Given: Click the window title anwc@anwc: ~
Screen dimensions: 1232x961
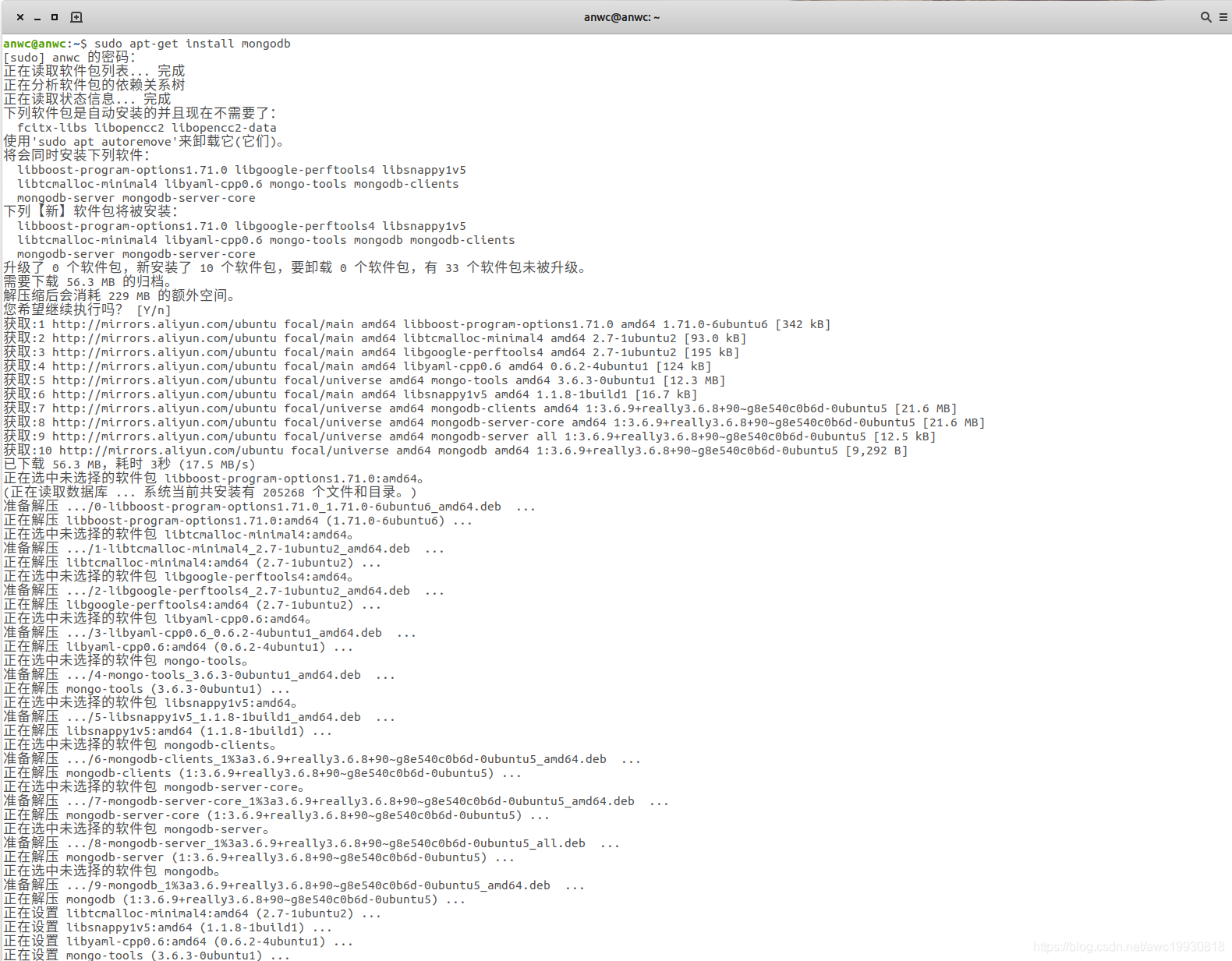Looking at the screenshot, I should pos(621,17).
